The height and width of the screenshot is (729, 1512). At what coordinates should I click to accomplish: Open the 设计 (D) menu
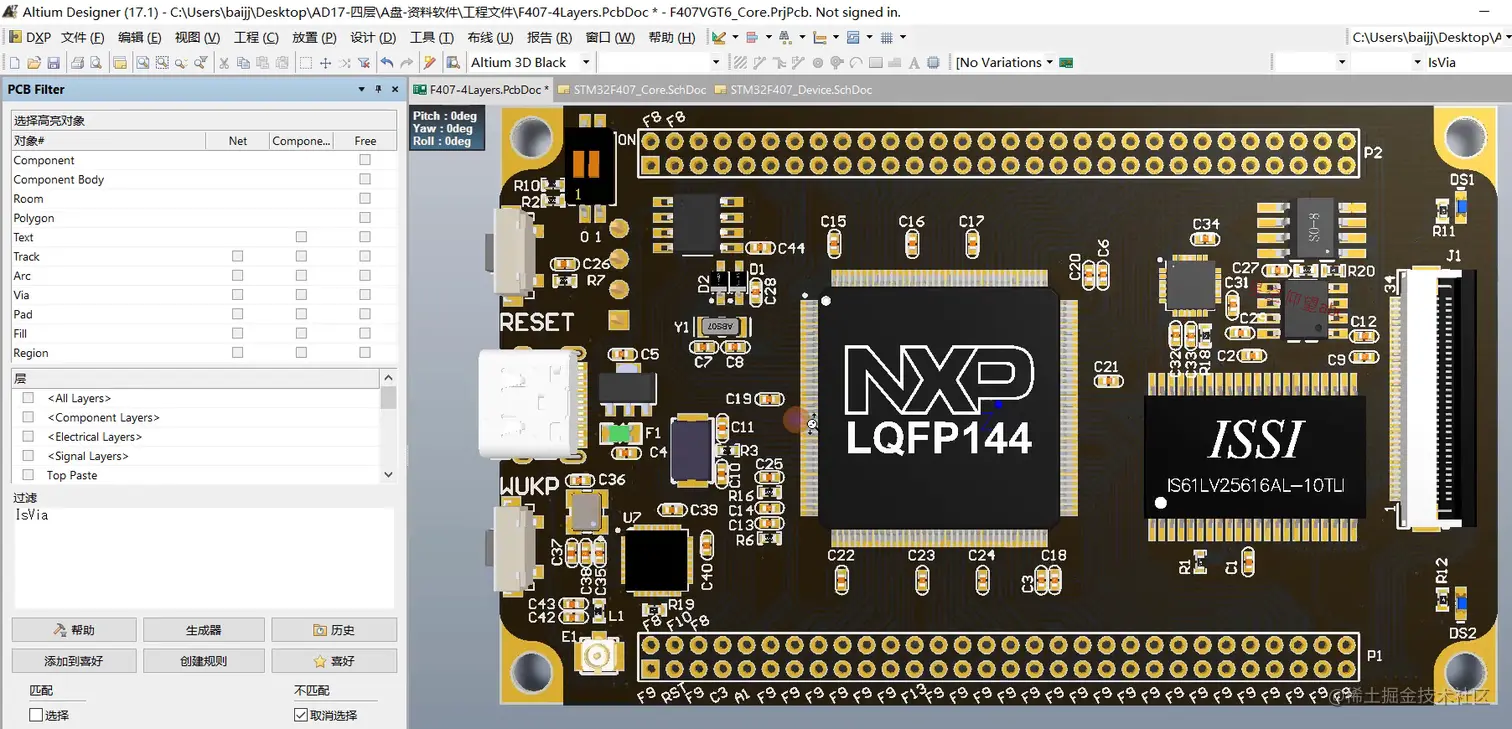pos(372,37)
